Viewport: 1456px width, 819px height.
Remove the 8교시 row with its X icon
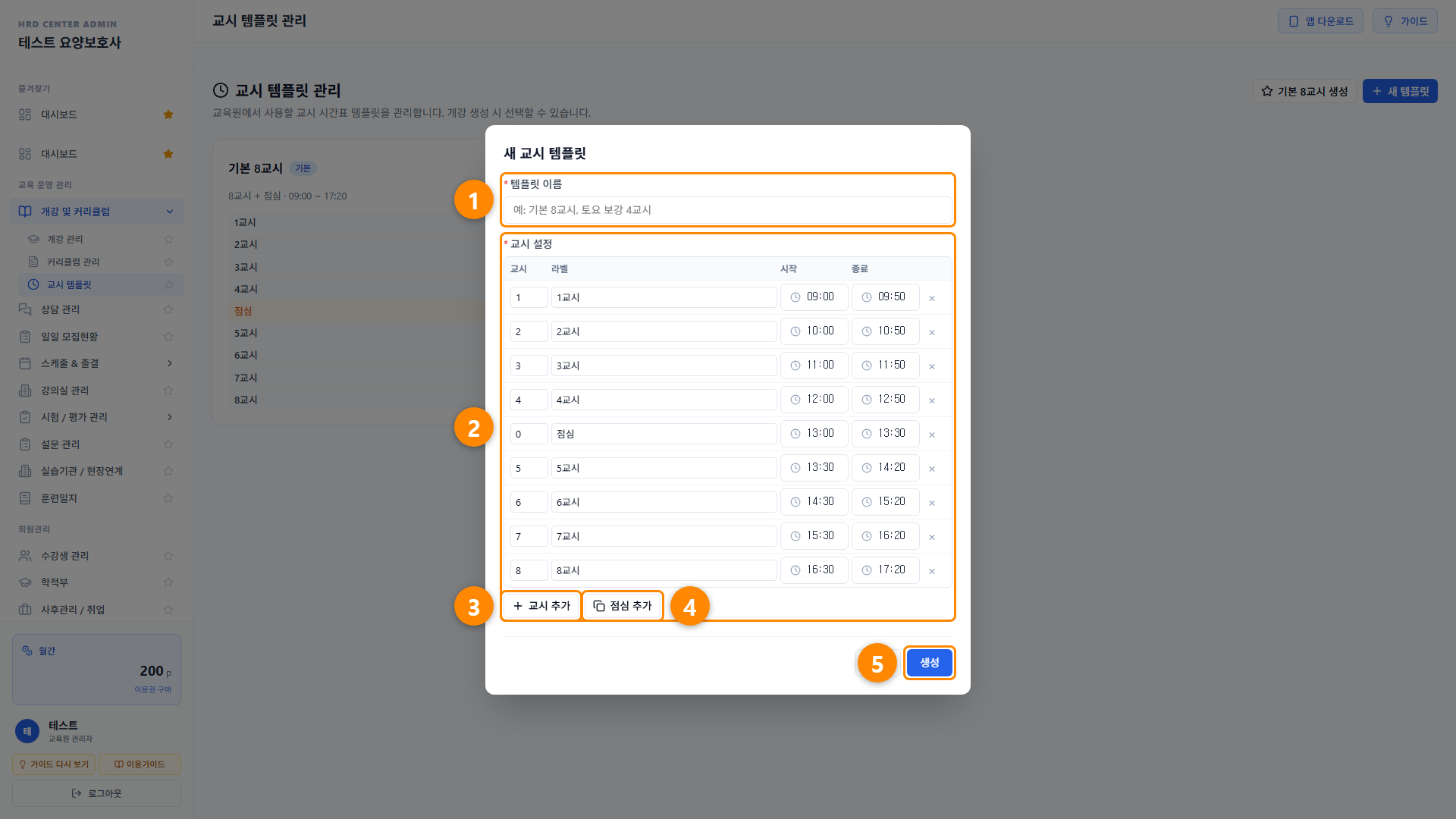[x=932, y=571]
